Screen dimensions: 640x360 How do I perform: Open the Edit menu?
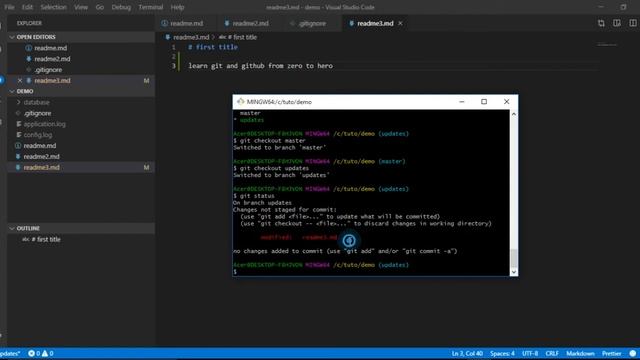(27, 7)
